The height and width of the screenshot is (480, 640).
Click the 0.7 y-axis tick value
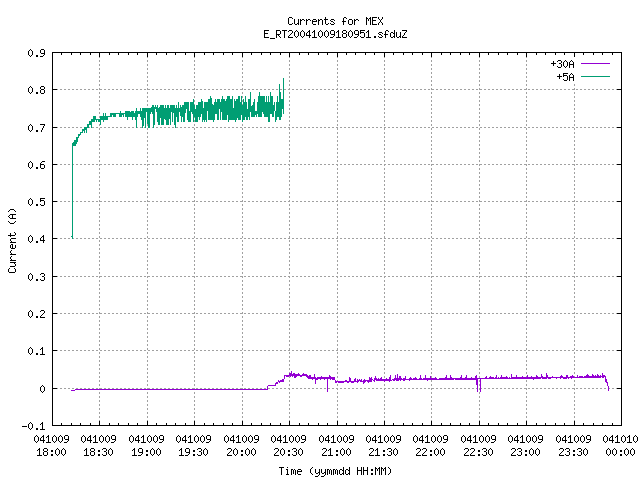(36, 128)
